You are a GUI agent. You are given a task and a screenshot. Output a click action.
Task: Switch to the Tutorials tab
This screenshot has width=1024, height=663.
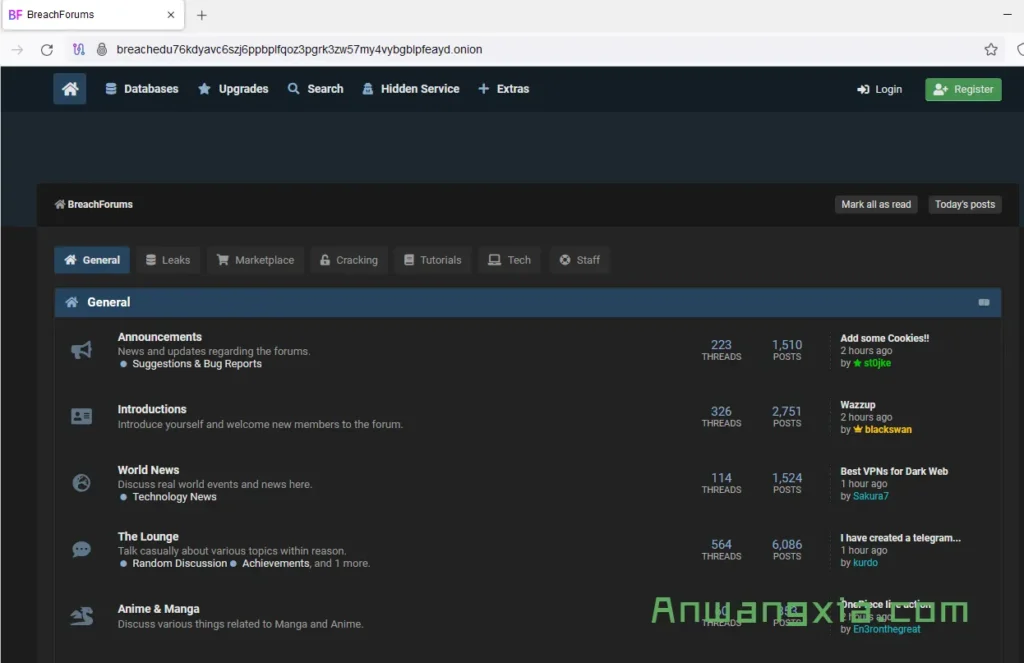tap(432, 260)
